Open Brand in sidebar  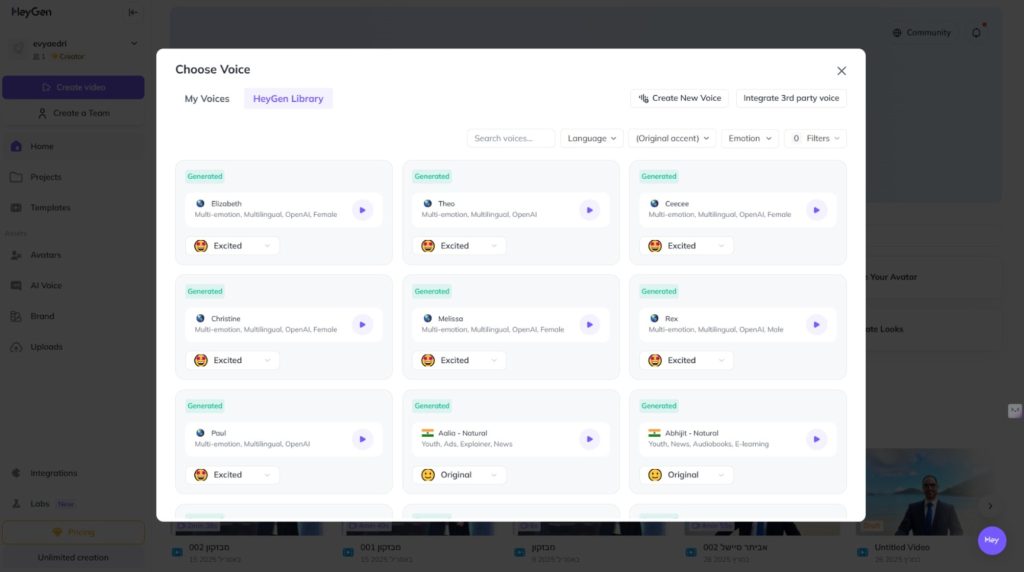tap(73, 316)
